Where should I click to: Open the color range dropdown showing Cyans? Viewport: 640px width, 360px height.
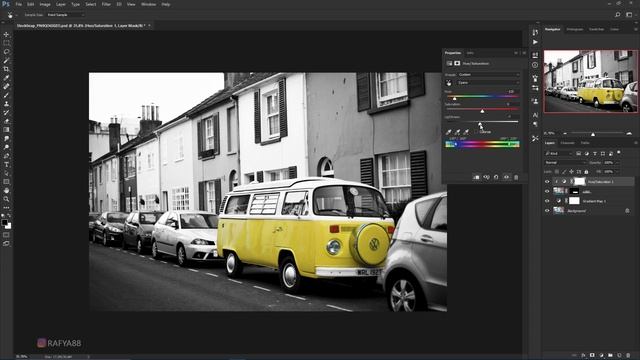pos(489,83)
